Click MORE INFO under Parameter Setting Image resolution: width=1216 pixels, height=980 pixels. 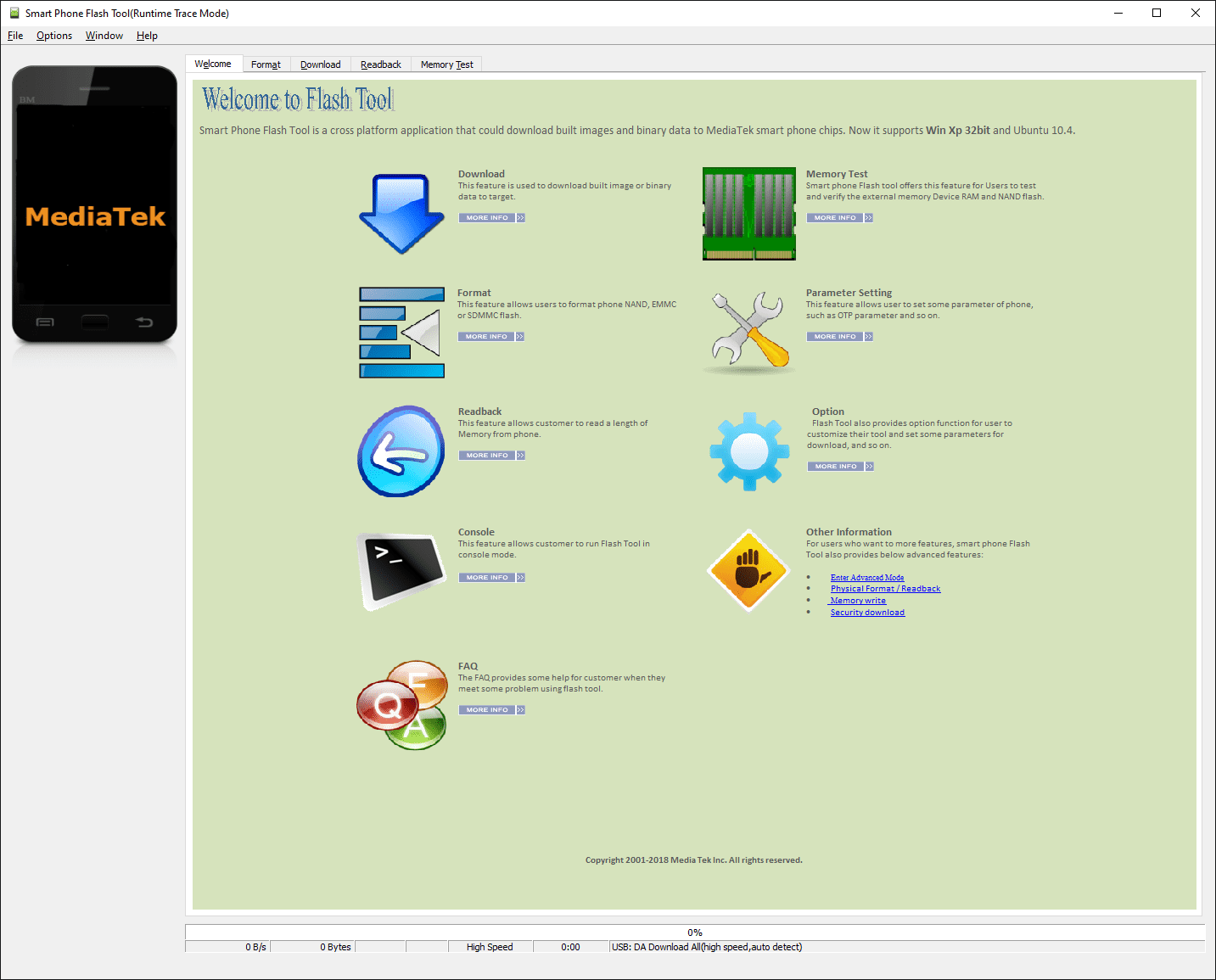pos(835,337)
